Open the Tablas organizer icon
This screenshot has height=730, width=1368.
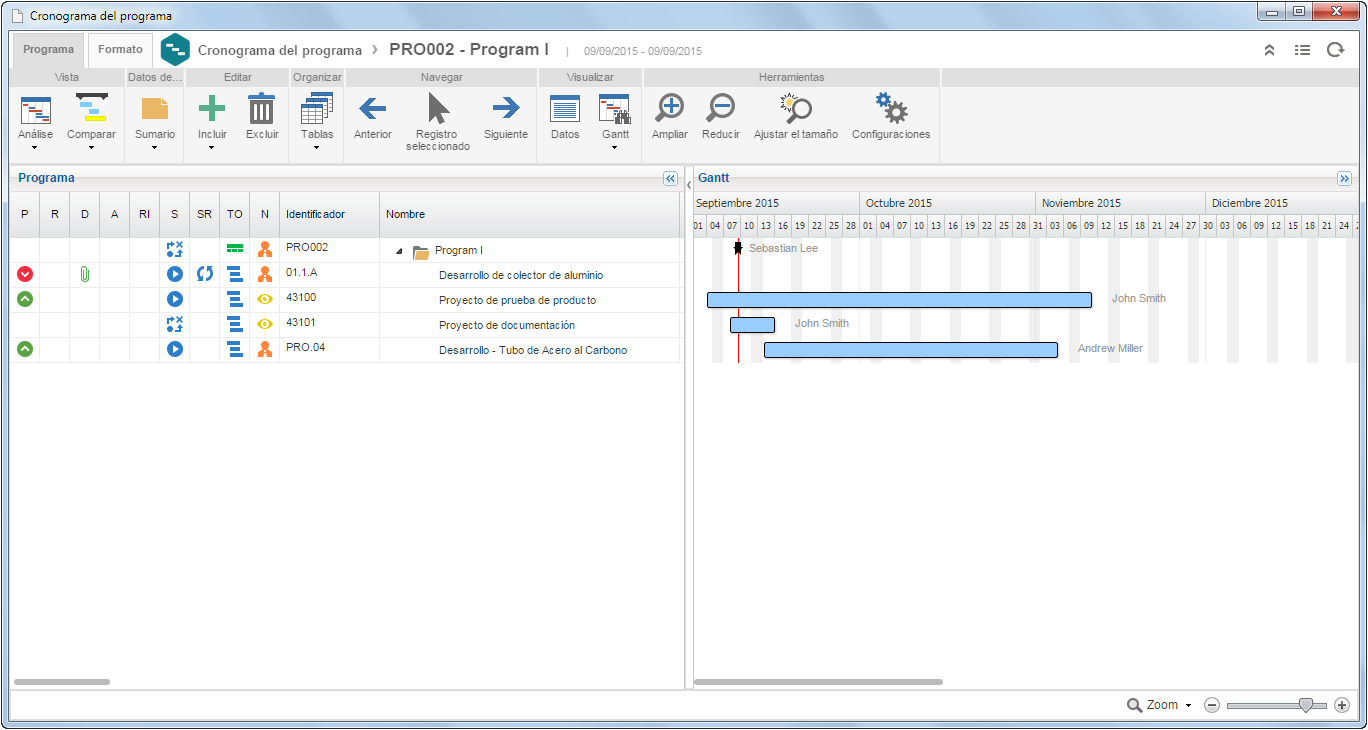(x=317, y=109)
